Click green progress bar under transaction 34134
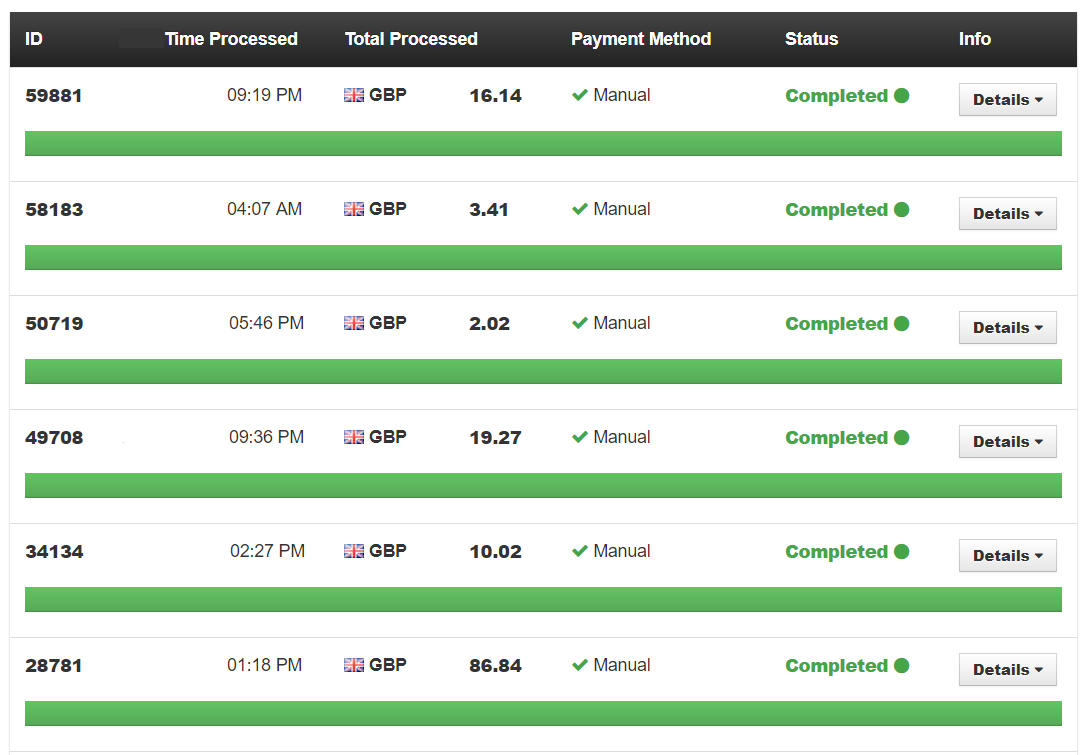Viewport: 1084px width, 755px height. point(543,599)
